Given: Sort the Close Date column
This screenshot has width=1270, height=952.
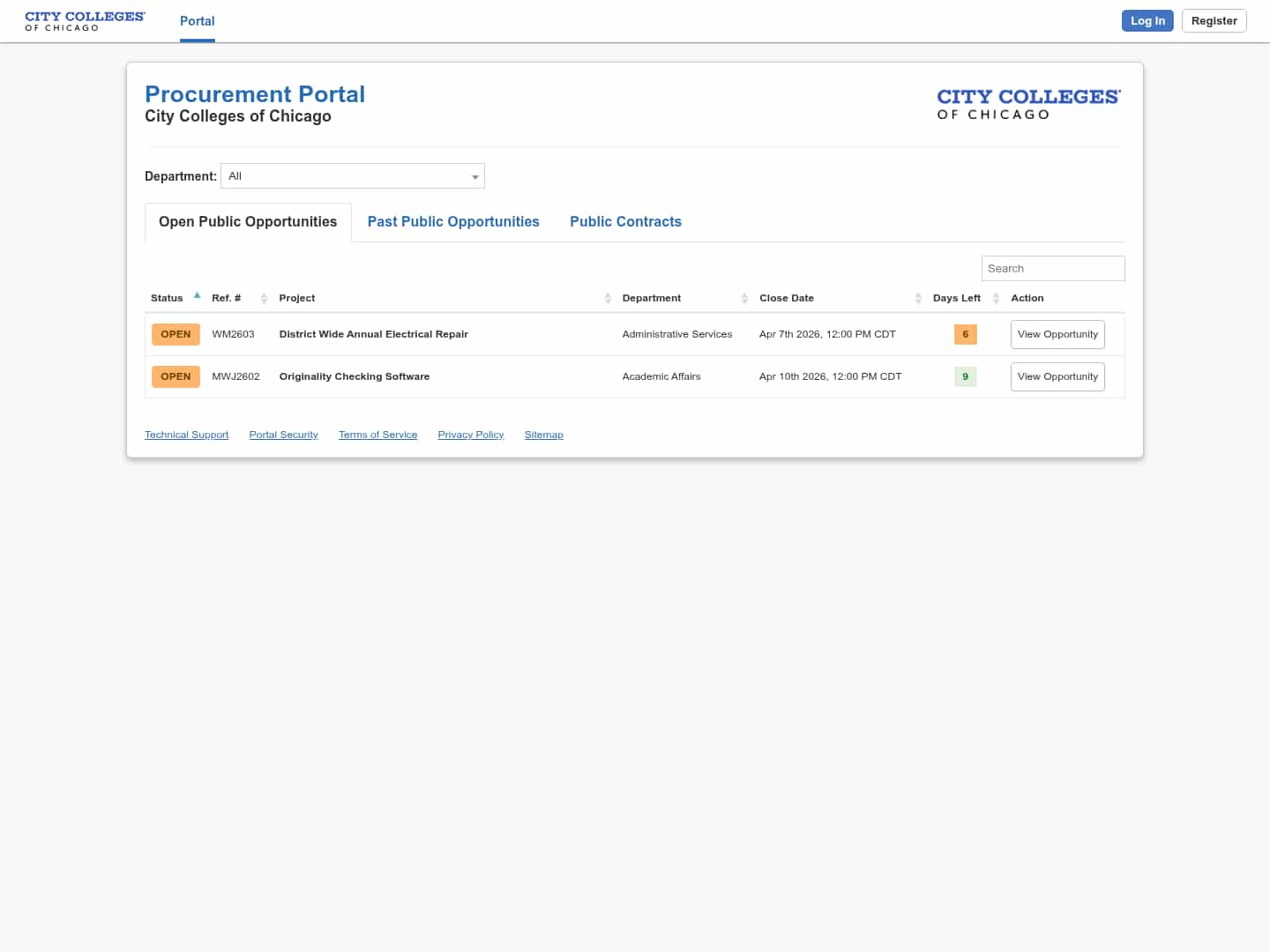Looking at the screenshot, I should [x=917, y=298].
